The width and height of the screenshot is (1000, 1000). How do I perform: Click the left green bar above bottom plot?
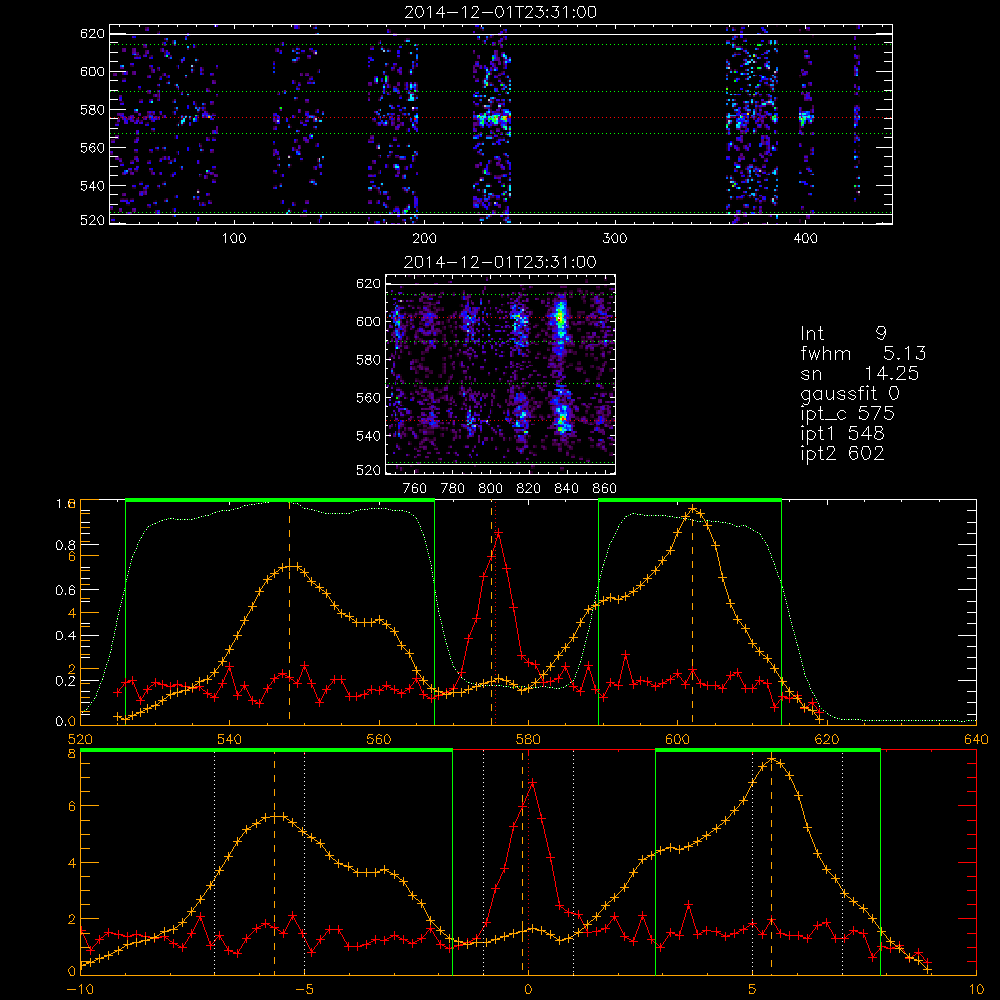tap(267, 751)
